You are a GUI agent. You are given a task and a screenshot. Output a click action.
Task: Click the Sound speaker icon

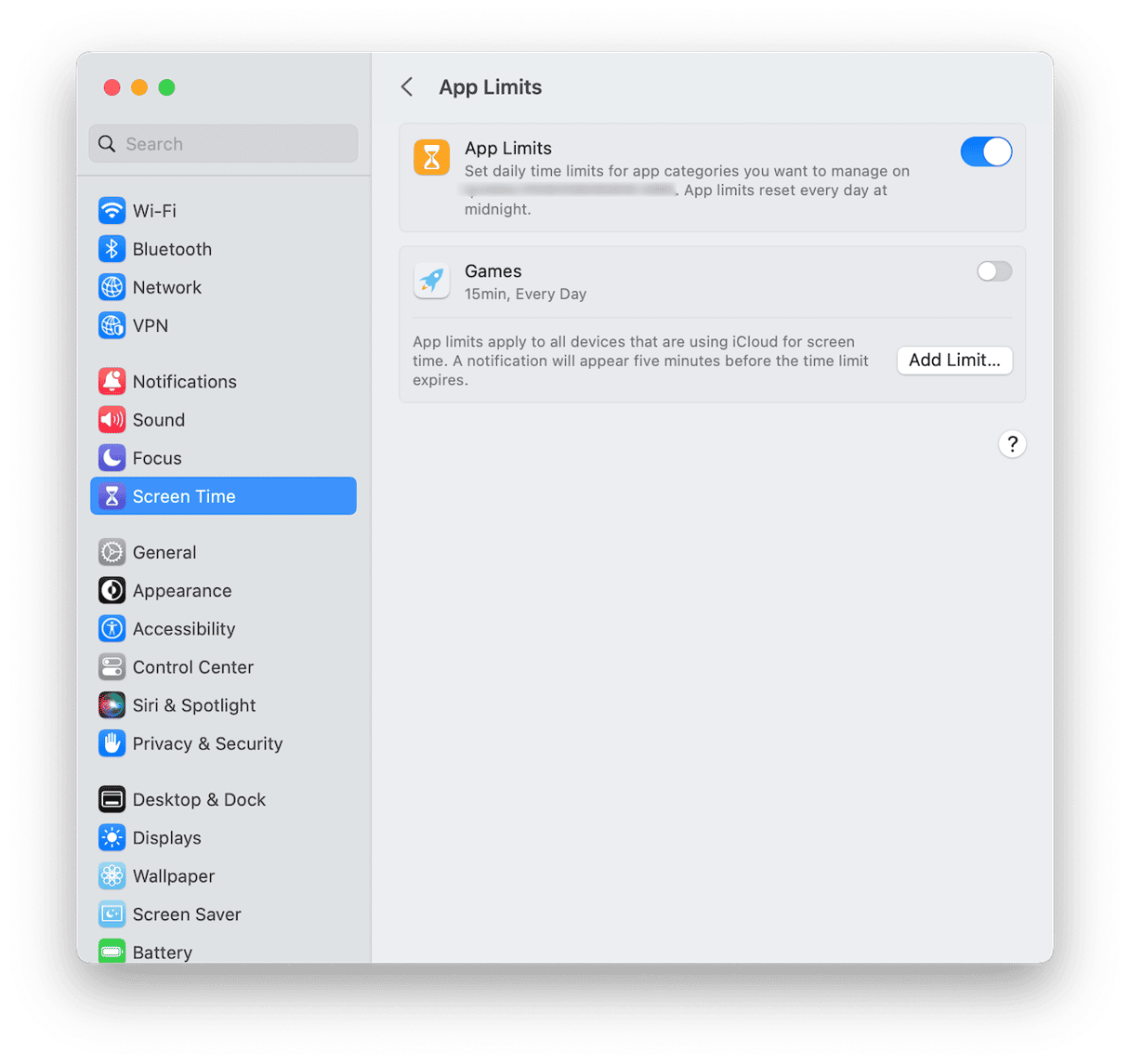pos(112,420)
